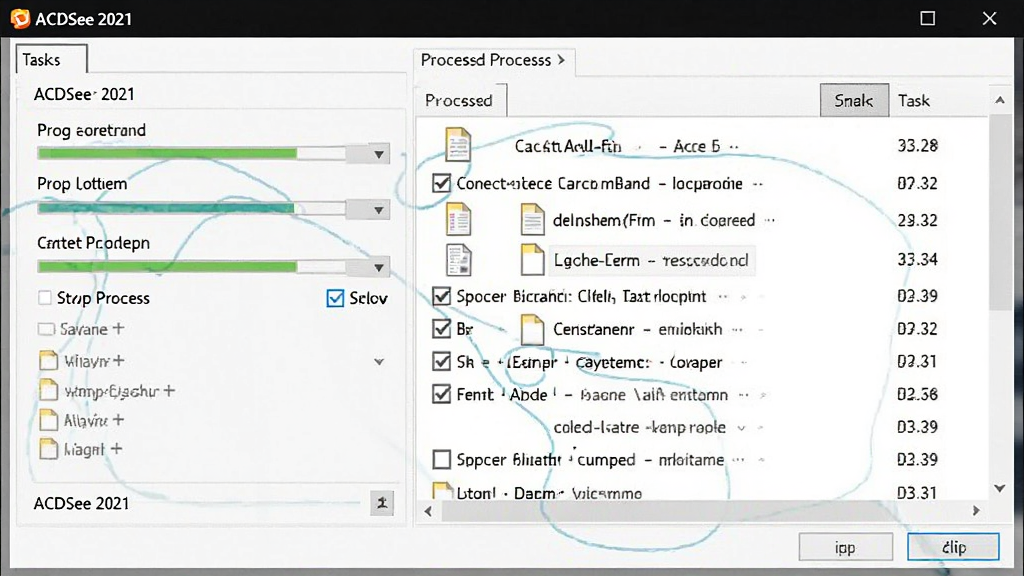Click the 'ACDSee 2021' footer label in Tasks panel
Screen dimensions: 1024x576
(x=82, y=504)
